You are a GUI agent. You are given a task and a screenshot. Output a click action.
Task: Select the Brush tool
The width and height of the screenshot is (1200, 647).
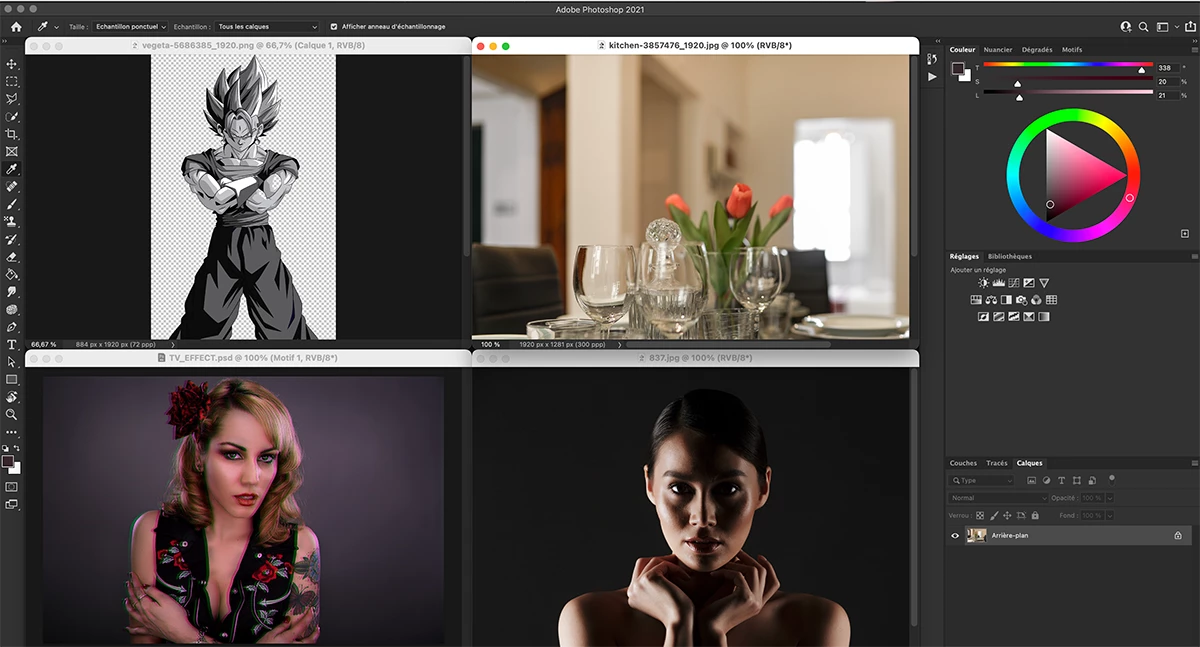click(x=12, y=204)
